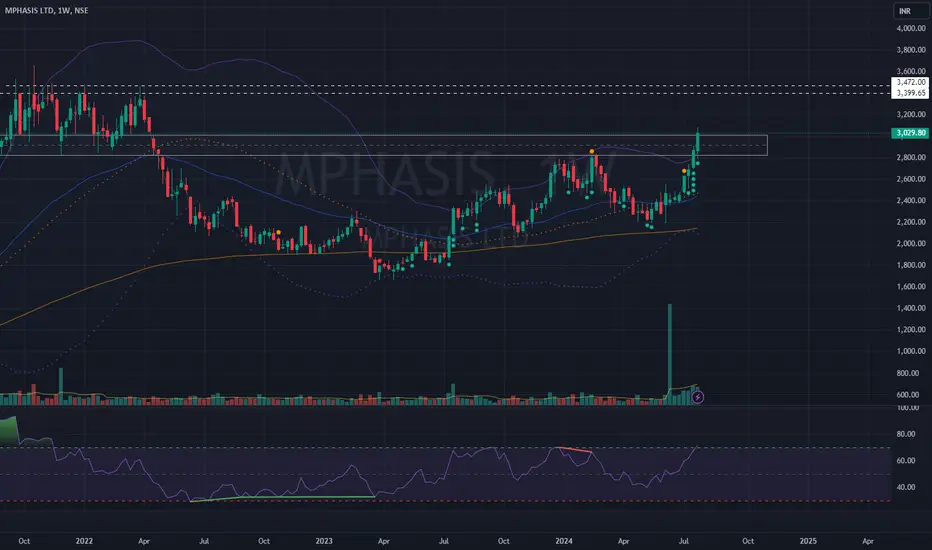The height and width of the screenshot is (550, 932).
Task: Click the 2,000.00 price axis label
Action: (x=911, y=243)
